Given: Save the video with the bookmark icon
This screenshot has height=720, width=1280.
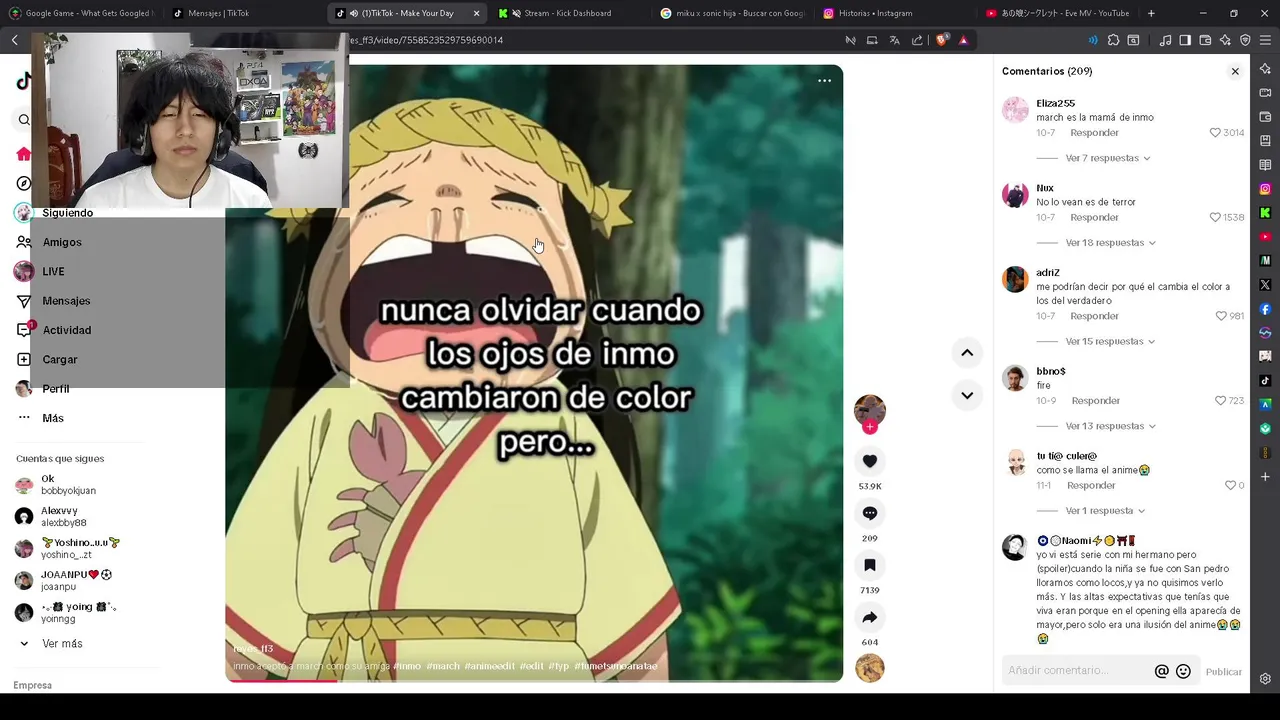Looking at the screenshot, I should tap(870, 565).
